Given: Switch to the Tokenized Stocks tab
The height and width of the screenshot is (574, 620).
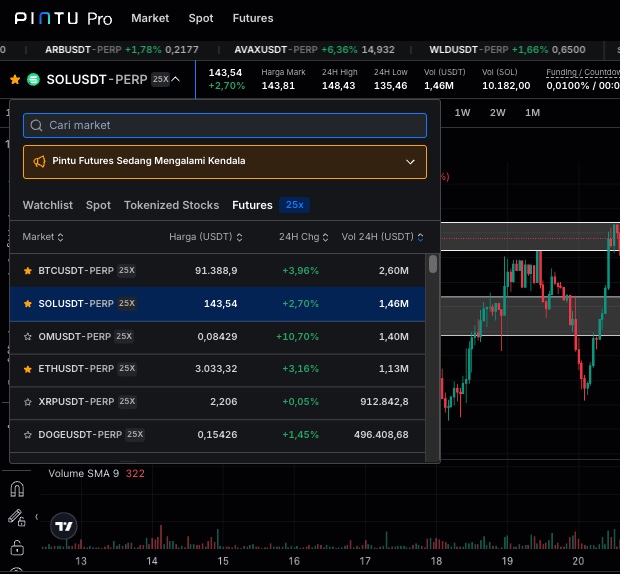Looking at the screenshot, I should click(171, 205).
